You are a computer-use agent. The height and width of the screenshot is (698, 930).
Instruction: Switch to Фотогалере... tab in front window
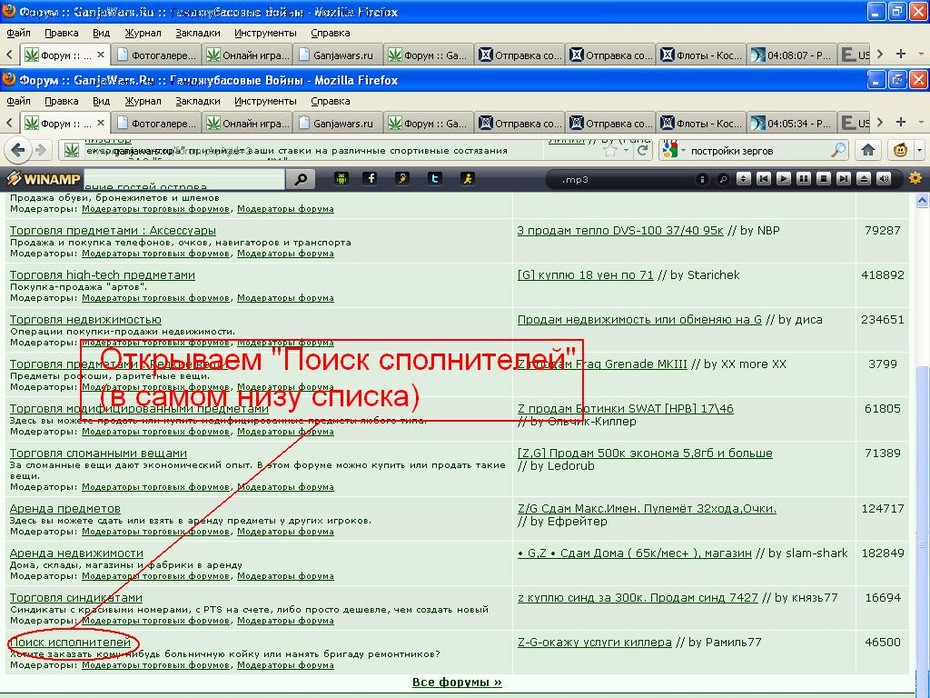[155, 123]
